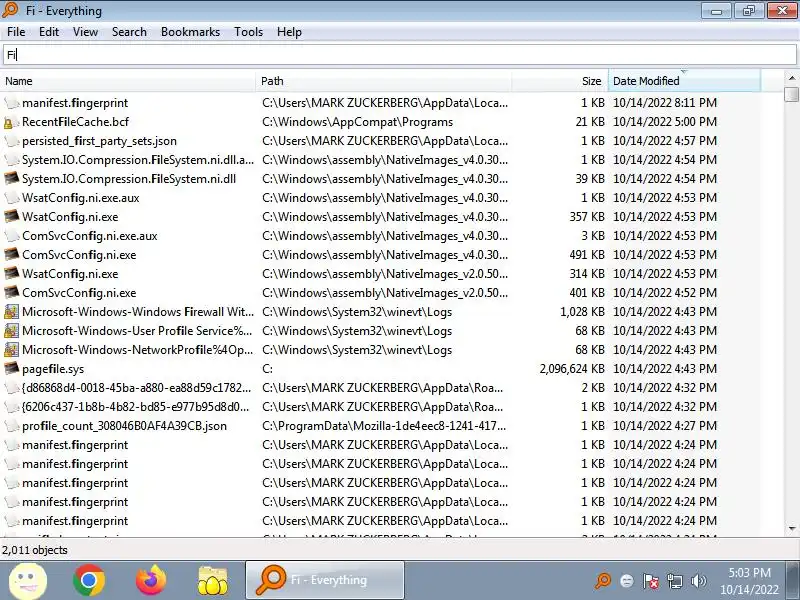Click the 1,028 KB size cell
The height and width of the screenshot is (600, 800).
(x=582, y=312)
